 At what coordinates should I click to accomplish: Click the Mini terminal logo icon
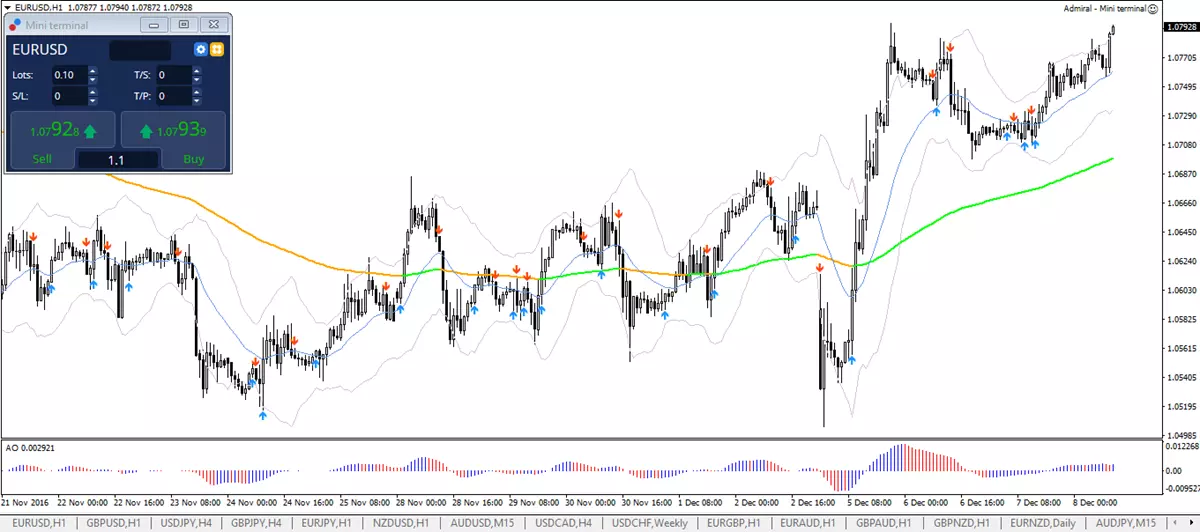pyautogui.click(x=14, y=24)
